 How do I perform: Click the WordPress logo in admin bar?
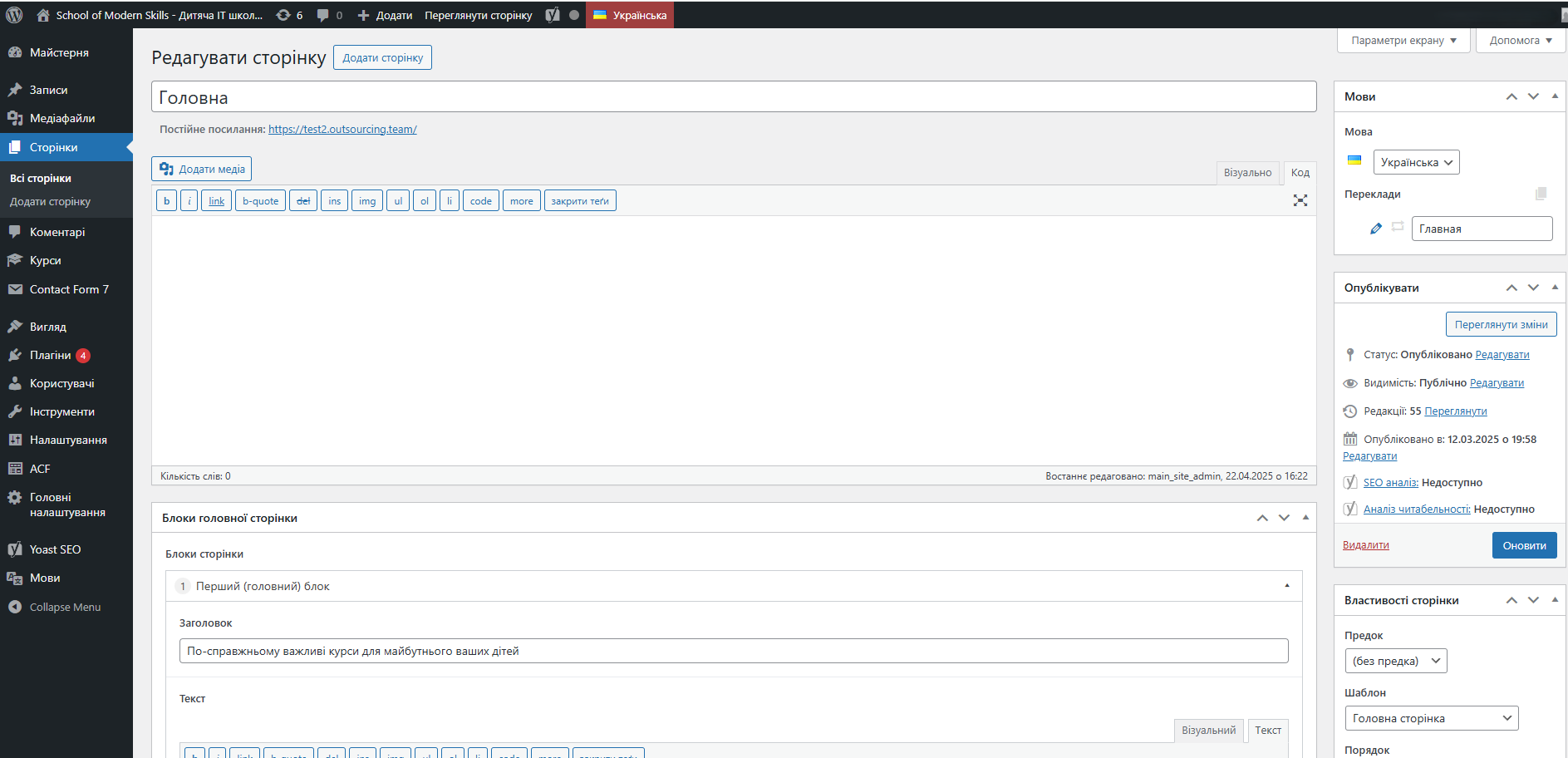pyautogui.click(x=13, y=14)
